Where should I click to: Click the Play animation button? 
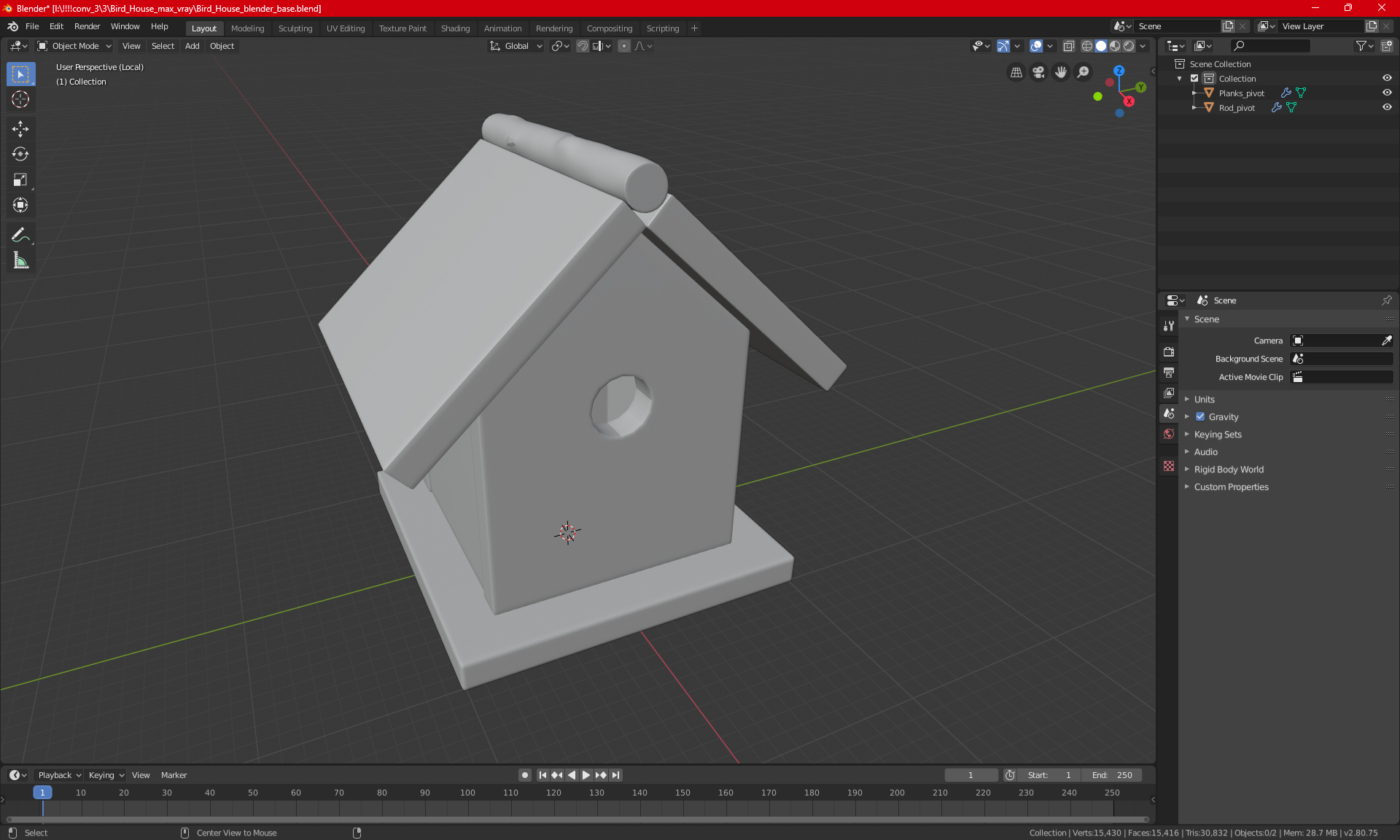click(x=586, y=775)
